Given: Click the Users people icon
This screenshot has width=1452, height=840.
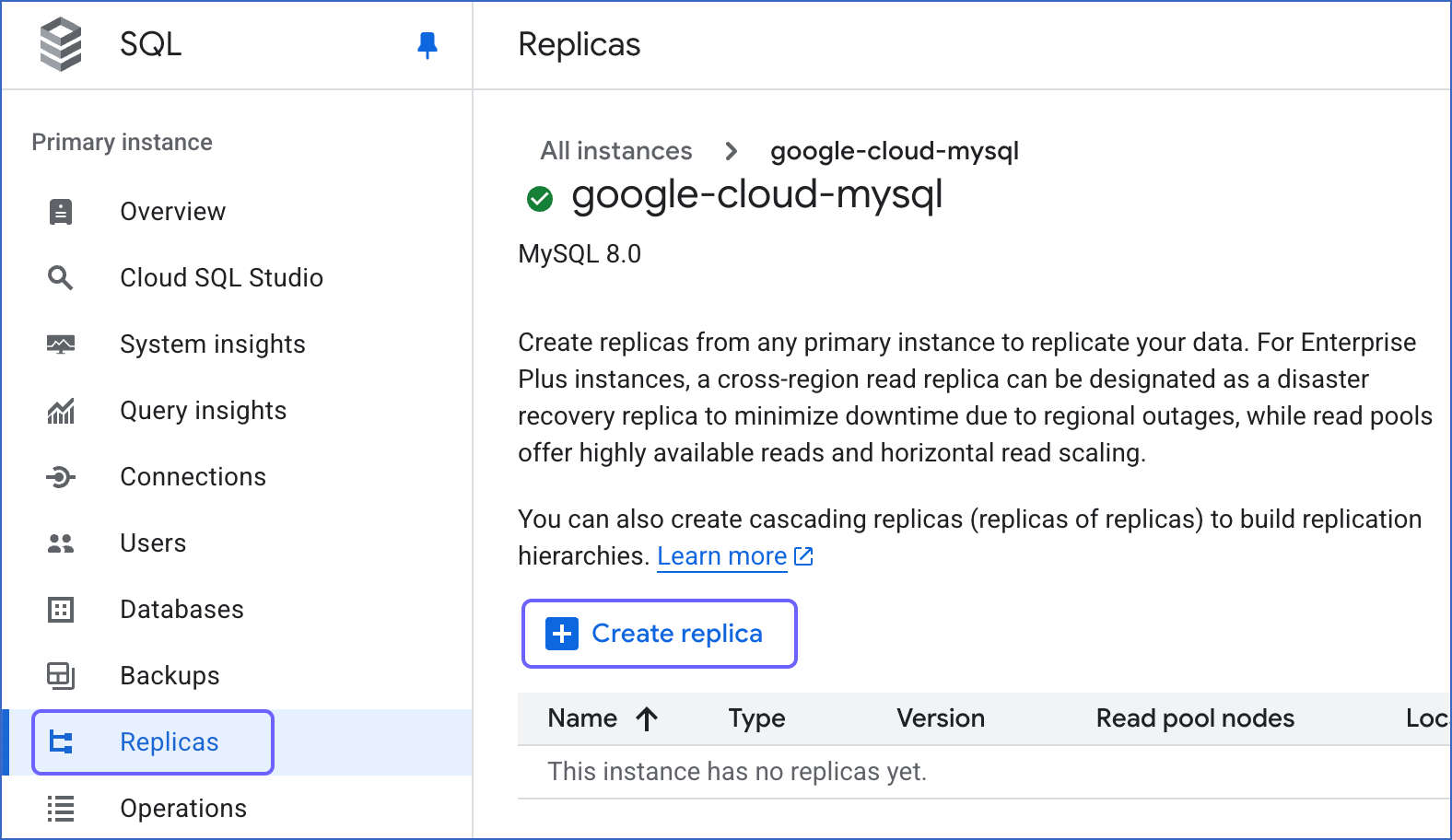Looking at the screenshot, I should [61, 543].
